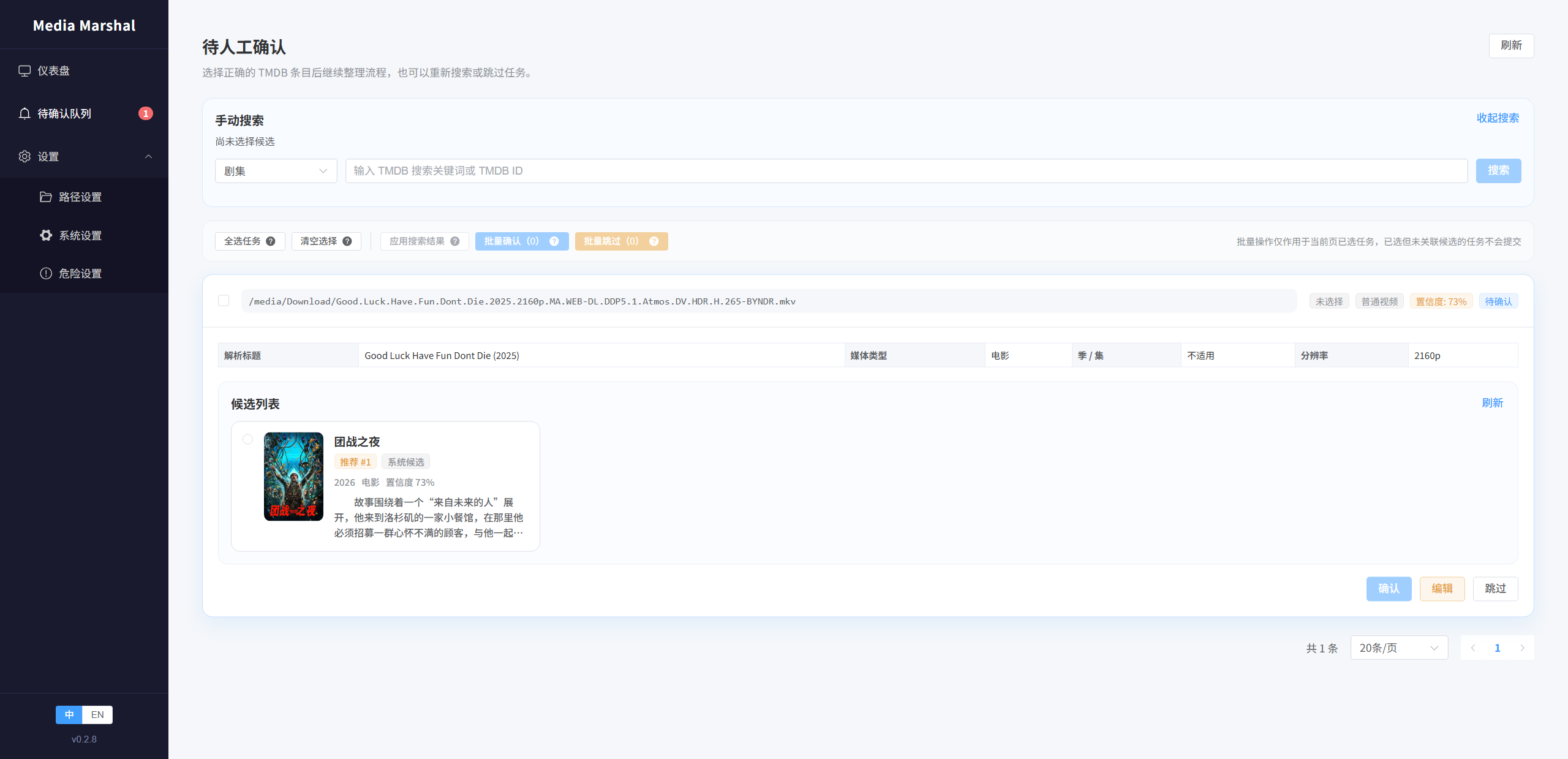This screenshot has width=1568, height=759.
Task: Click the help icon next to 全选任务
Action: tap(271, 241)
